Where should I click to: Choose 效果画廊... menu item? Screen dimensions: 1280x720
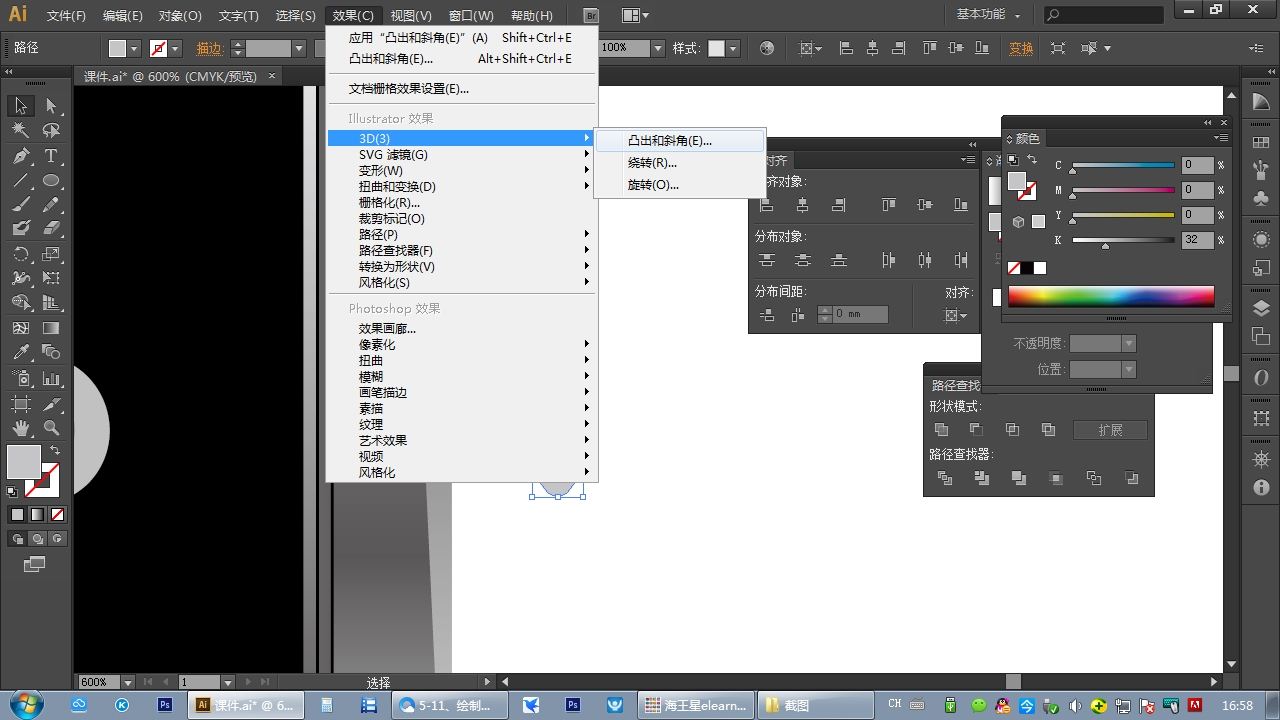pos(463,329)
